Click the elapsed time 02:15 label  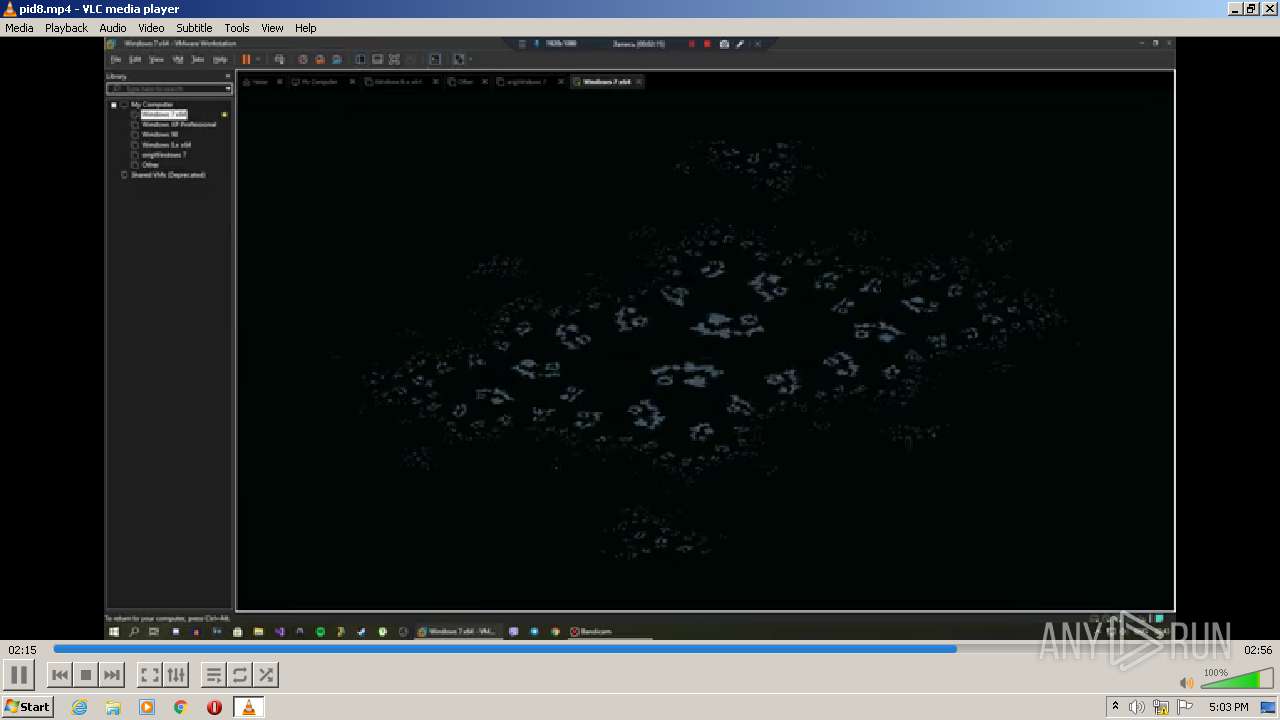[x=22, y=650]
